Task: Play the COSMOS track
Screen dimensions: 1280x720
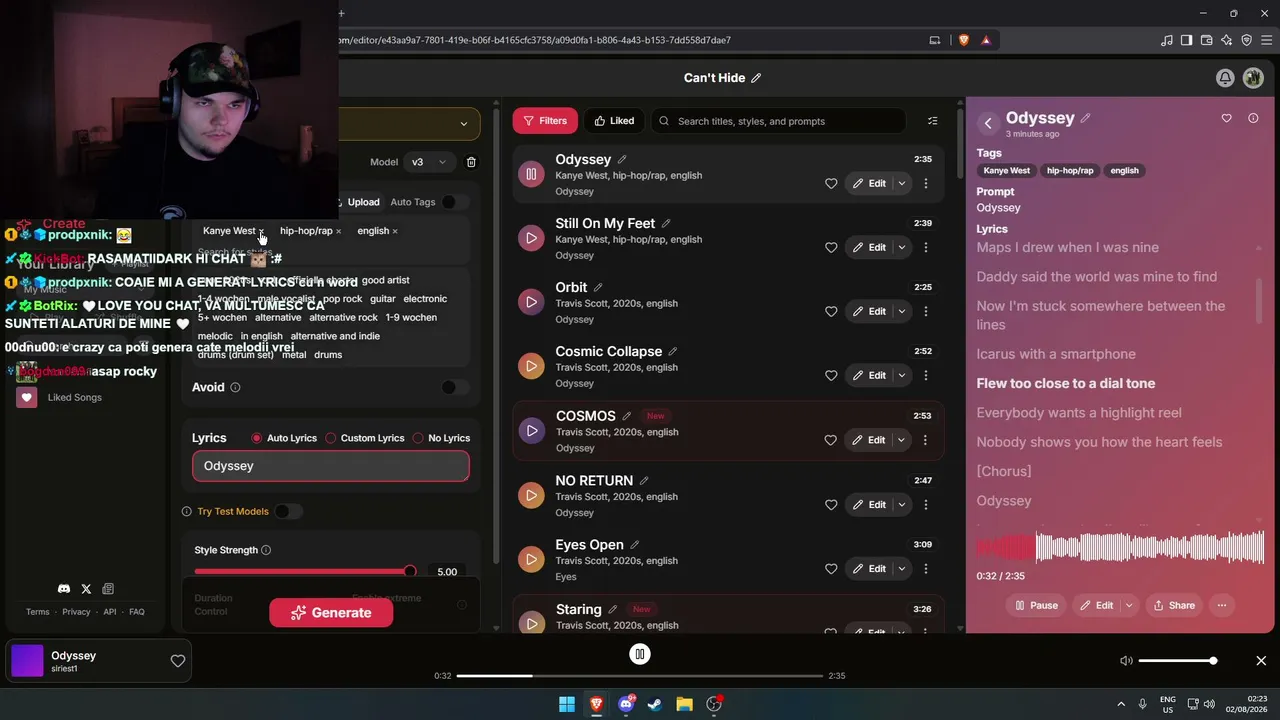Action: click(x=531, y=431)
